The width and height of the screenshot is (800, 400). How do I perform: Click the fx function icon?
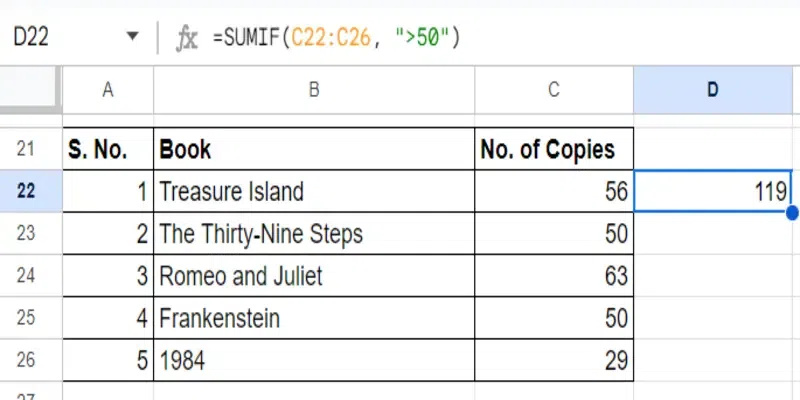tap(186, 39)
